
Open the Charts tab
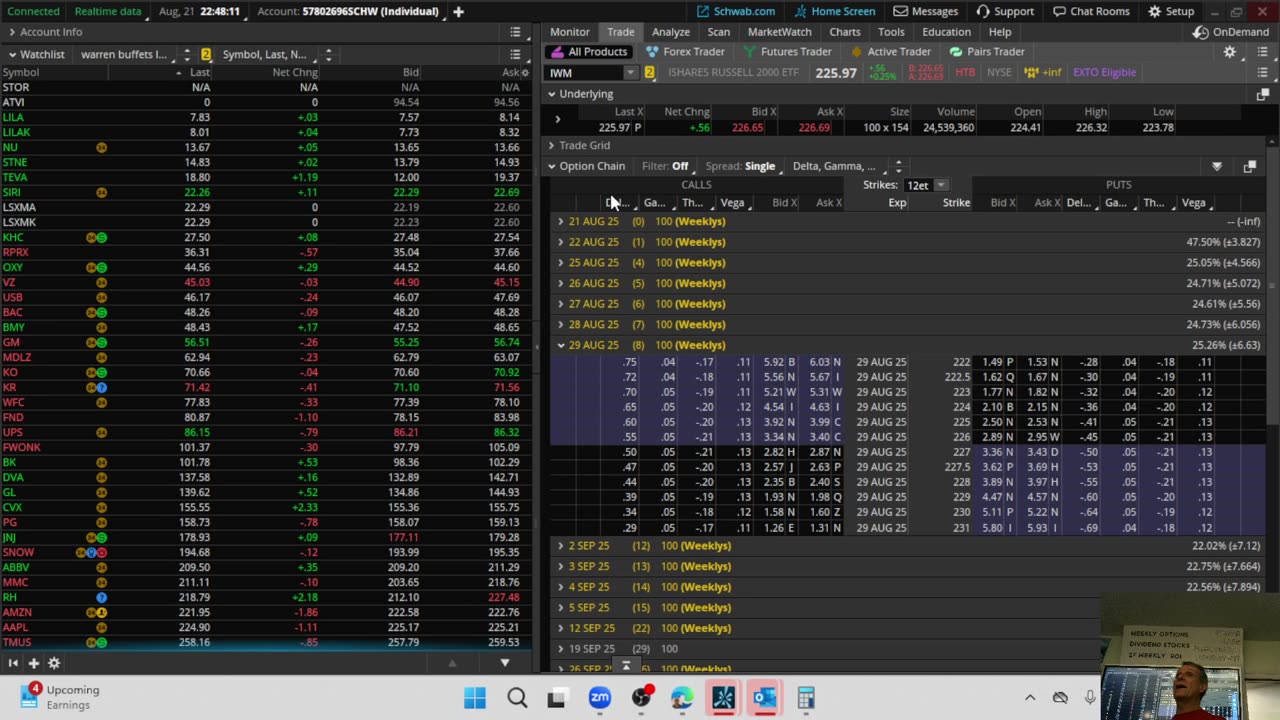click(x=844, y=32)
